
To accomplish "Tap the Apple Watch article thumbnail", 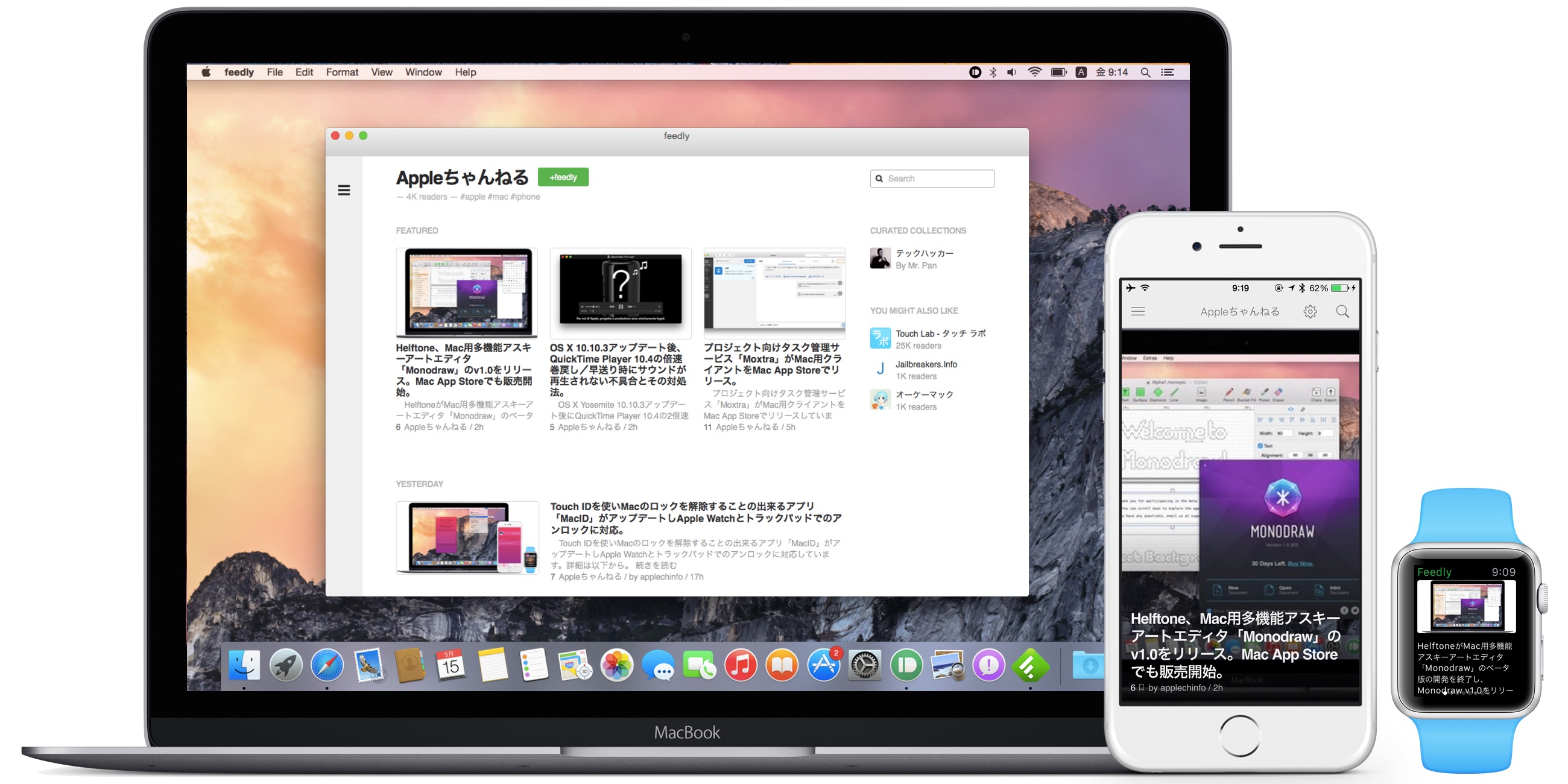I will pos(1466,606).
